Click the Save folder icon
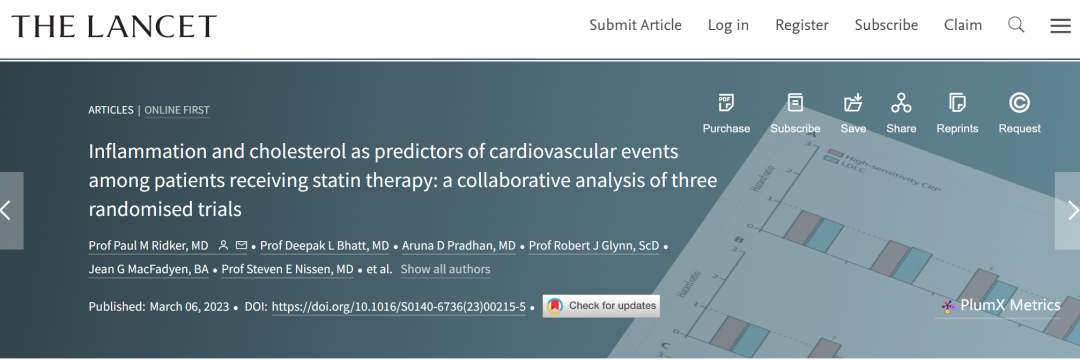The height and width of the screenshot is (360, 1080). click(853, 103)
